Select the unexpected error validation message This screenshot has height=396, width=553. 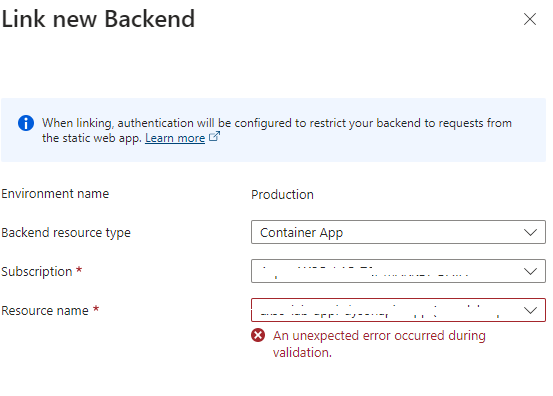[379, 344]
